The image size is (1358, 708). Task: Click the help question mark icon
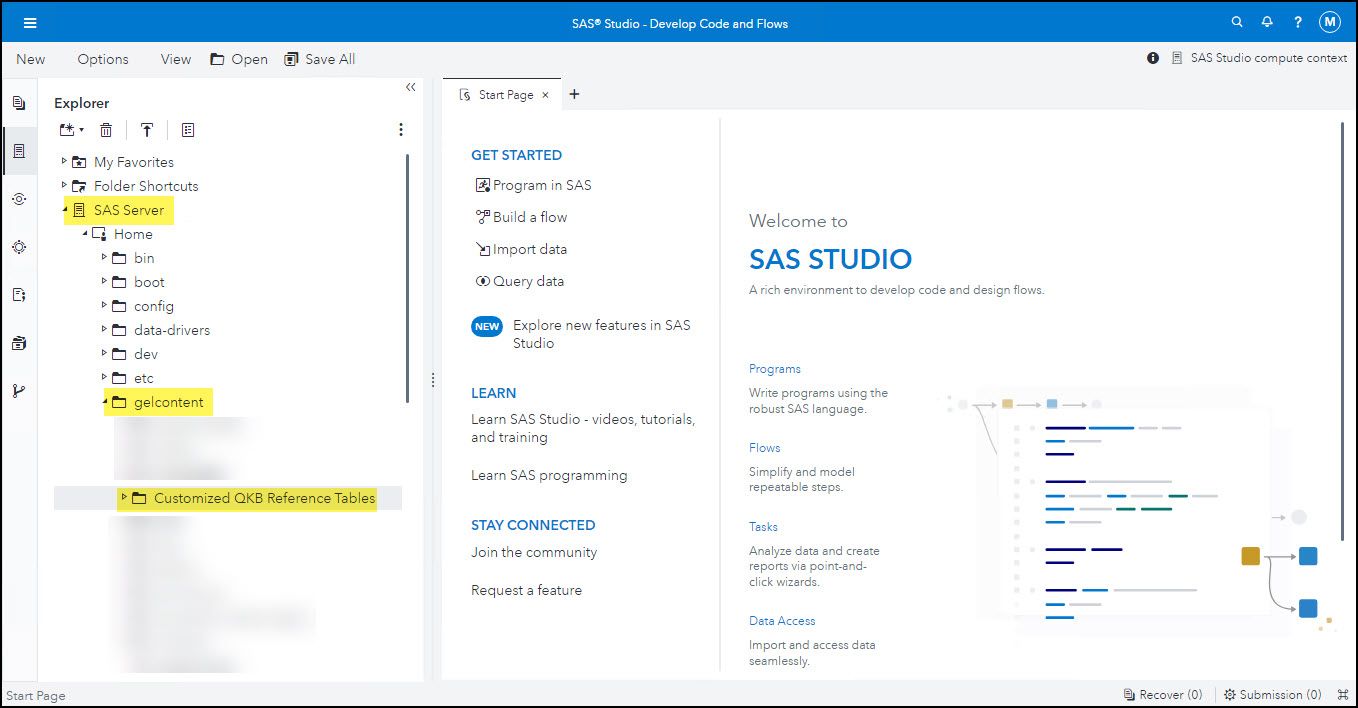[x=1297, y=21]
